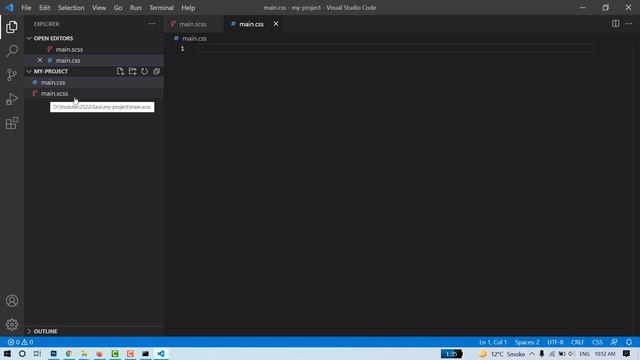
Task: Click the volume speaker tray icon
Action: 571,354
